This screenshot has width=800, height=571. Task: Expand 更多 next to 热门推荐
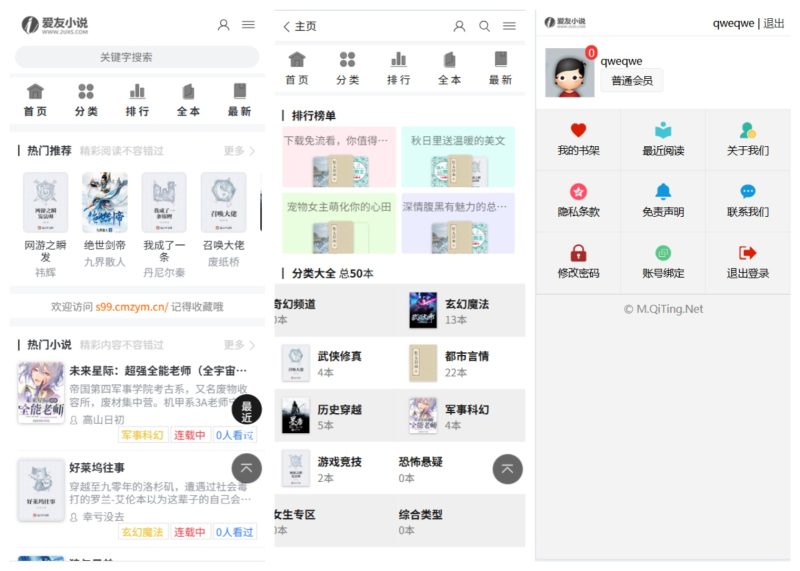pyautogui.click(x=239, y=151)
